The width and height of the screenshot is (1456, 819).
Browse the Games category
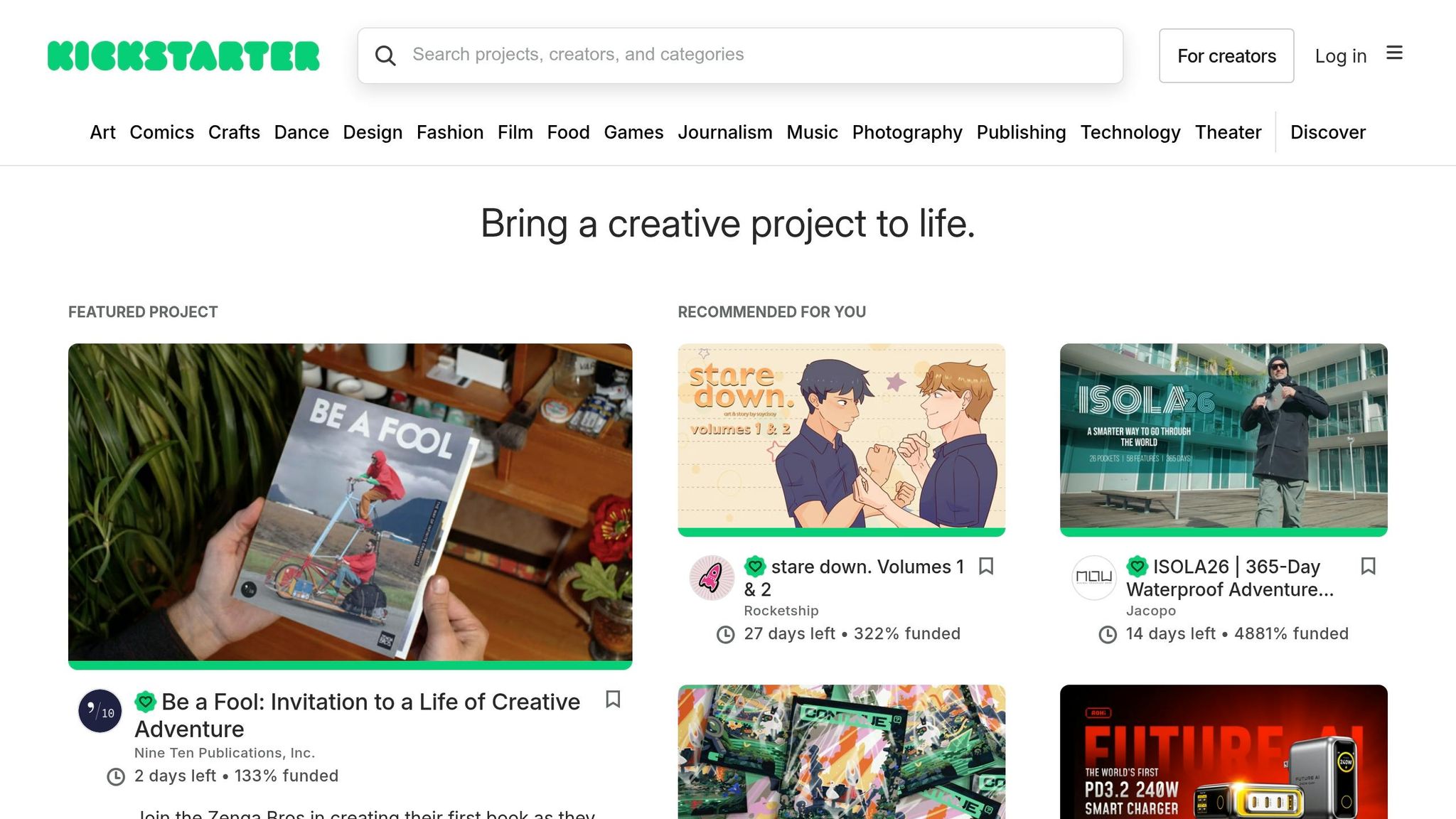(633, 132)
